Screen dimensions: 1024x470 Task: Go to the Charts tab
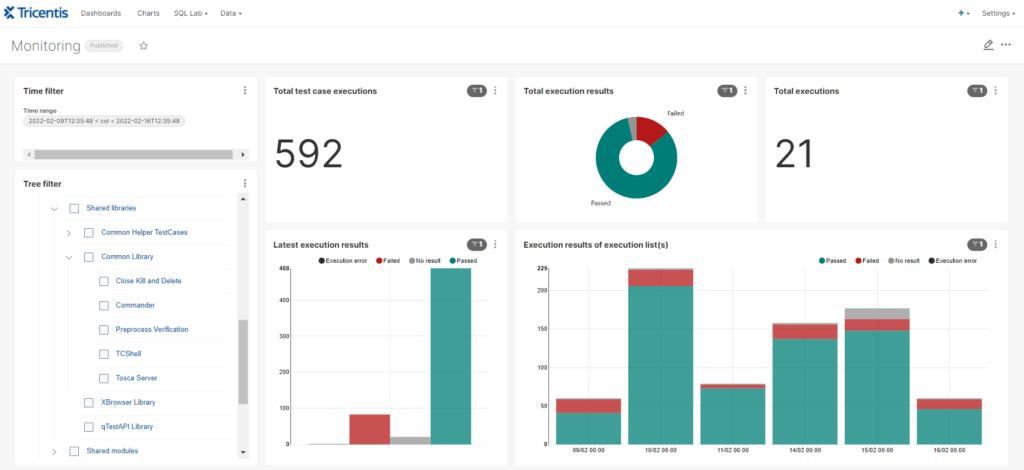(x=148, y=13)
